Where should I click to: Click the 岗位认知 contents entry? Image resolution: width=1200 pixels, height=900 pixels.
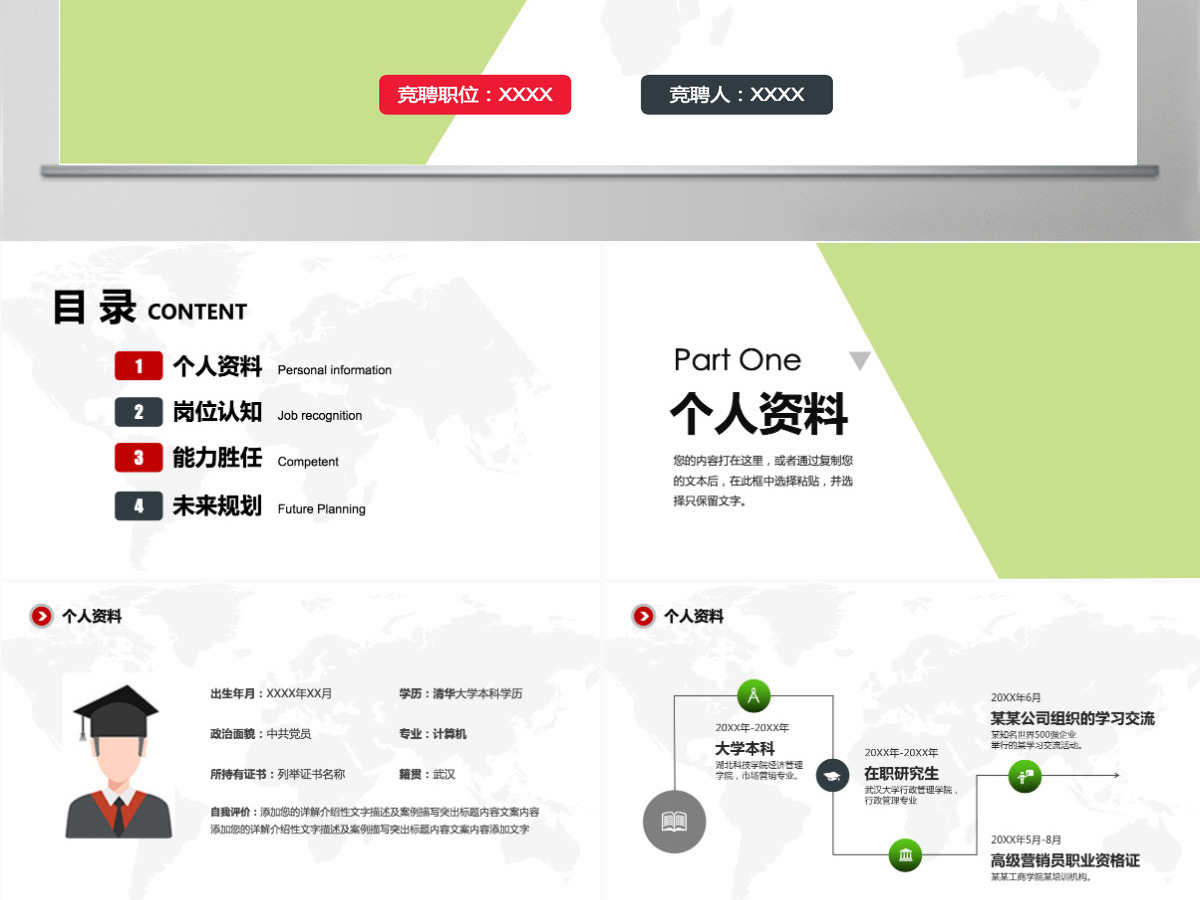coord(217,412)
